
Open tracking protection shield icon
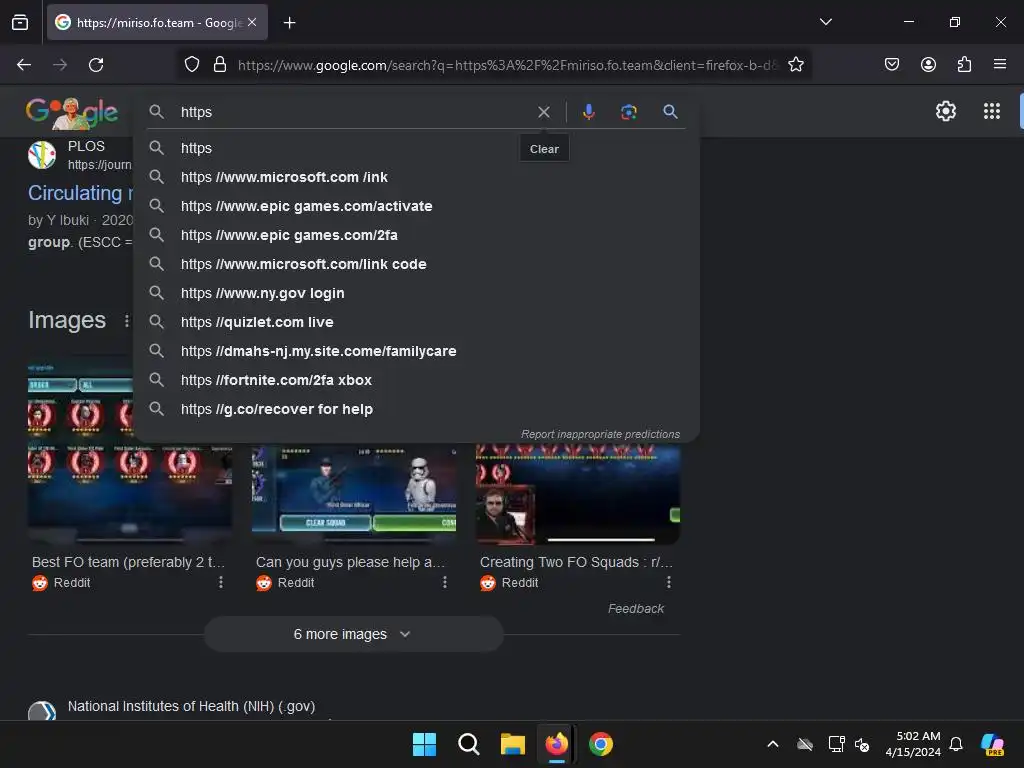(x=191, y=65)
